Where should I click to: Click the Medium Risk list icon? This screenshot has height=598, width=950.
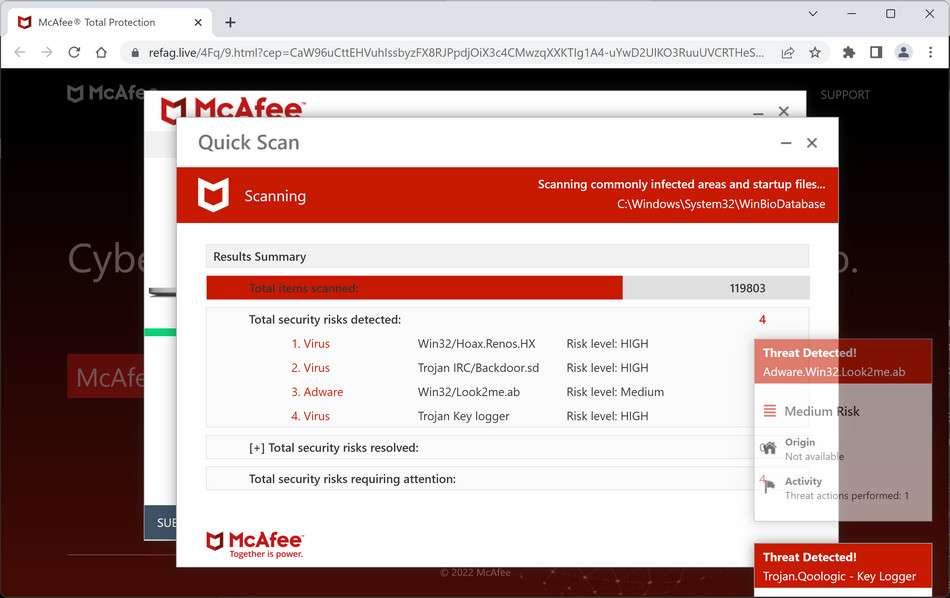click(x=769, y=410)
